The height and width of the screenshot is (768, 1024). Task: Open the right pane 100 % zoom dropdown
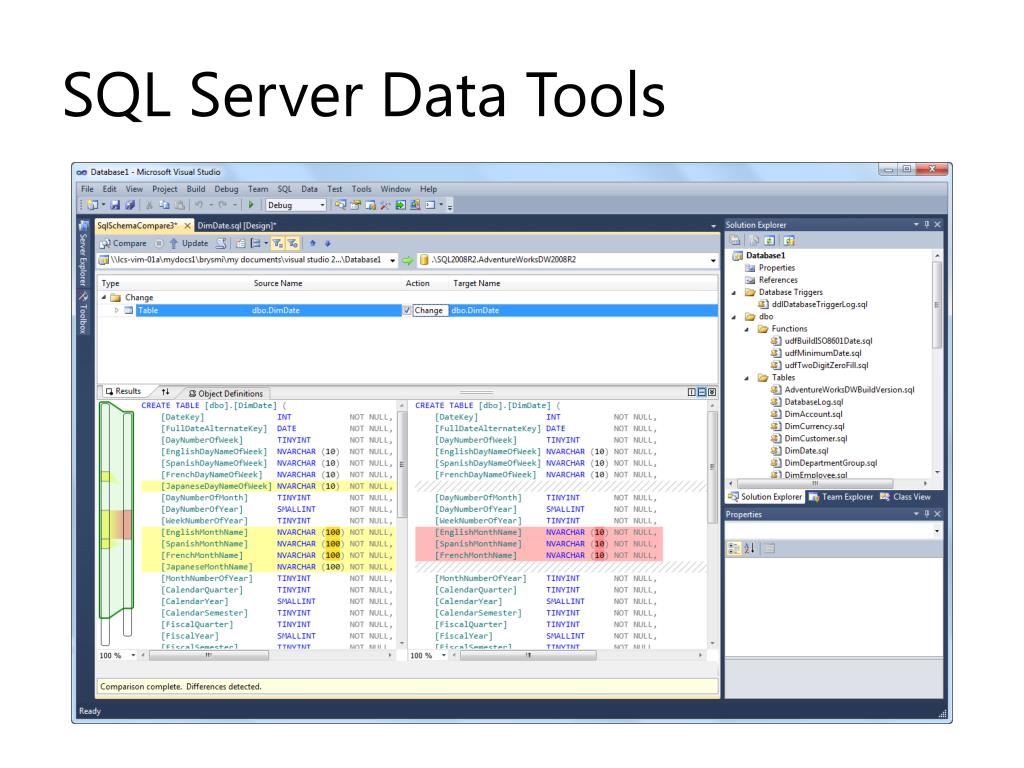(443, 655)
